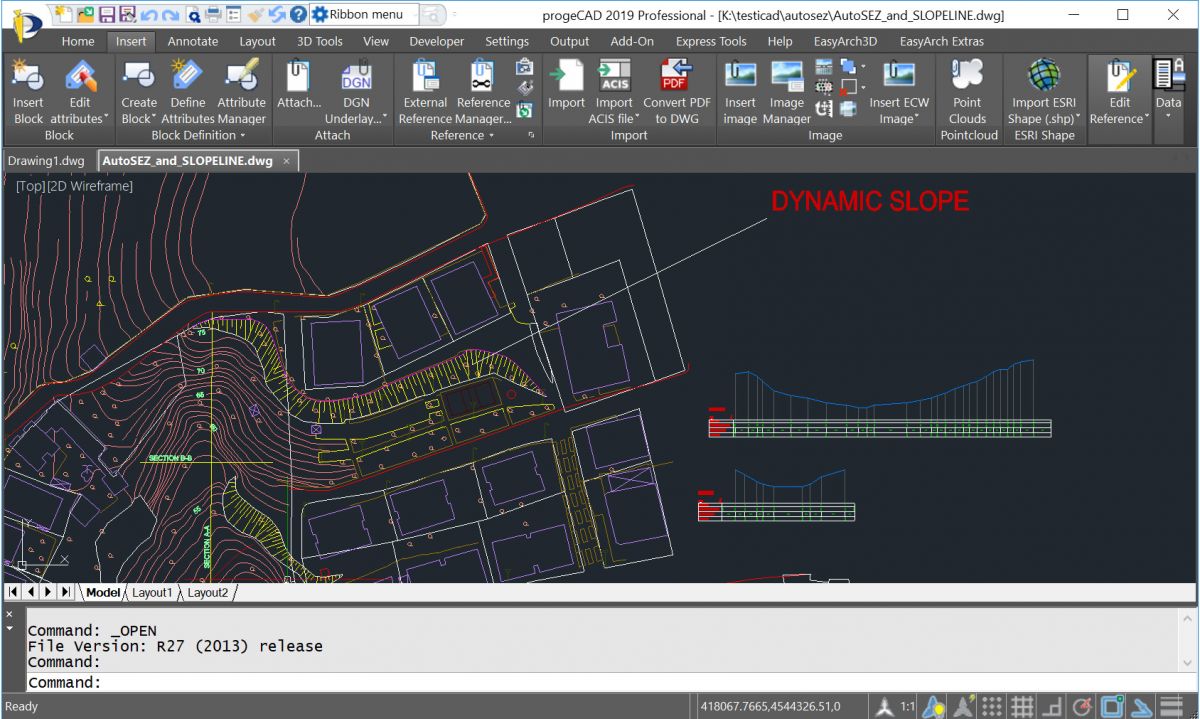Toggle ortho mode in status bar
This screenshot has height=719, width=1200.
click(1051, 706)
